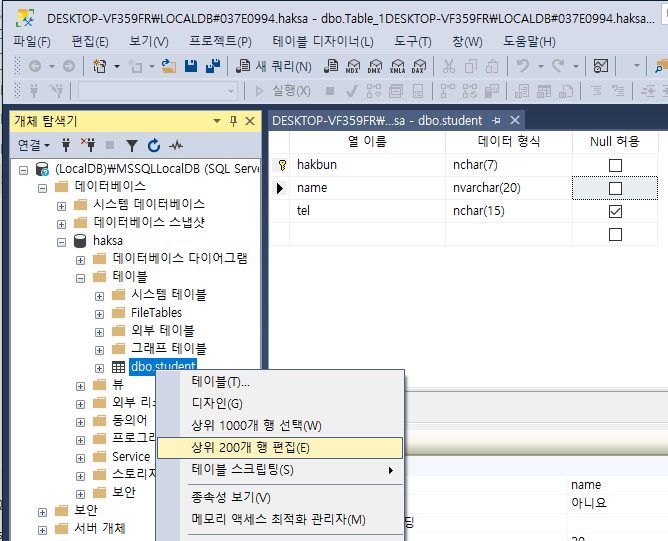Screen dimensions: 668x541
Task: Click the MDX query icon
Action: 353,66
